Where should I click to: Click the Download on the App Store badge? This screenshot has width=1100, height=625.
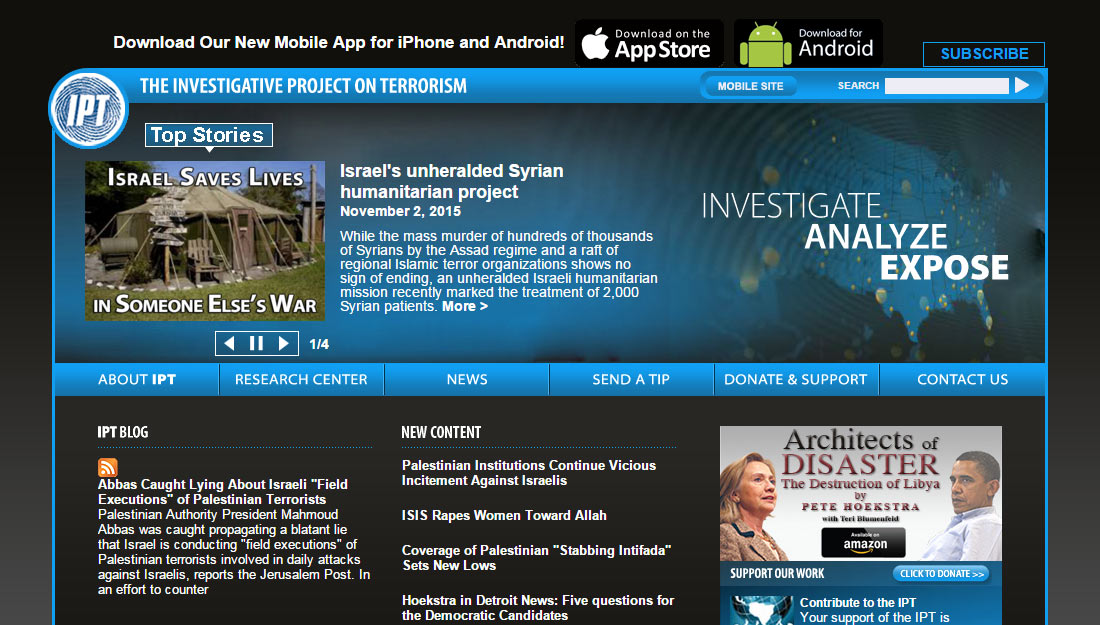646,44
